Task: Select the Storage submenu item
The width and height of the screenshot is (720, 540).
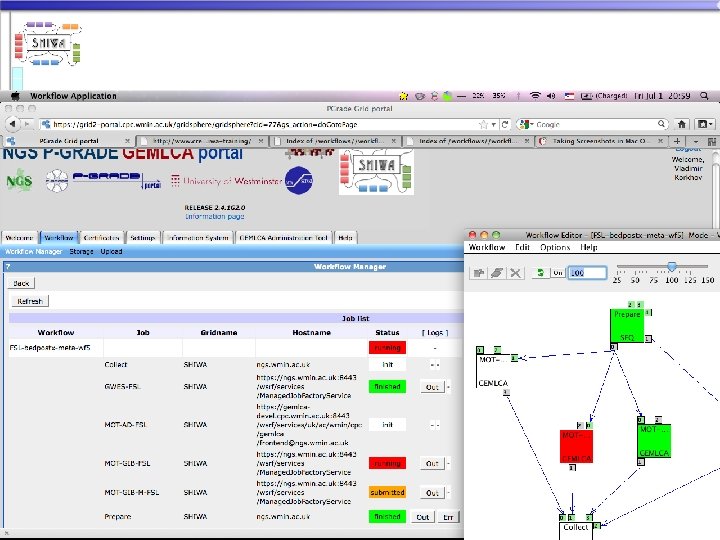Action: tap(81, 252)
